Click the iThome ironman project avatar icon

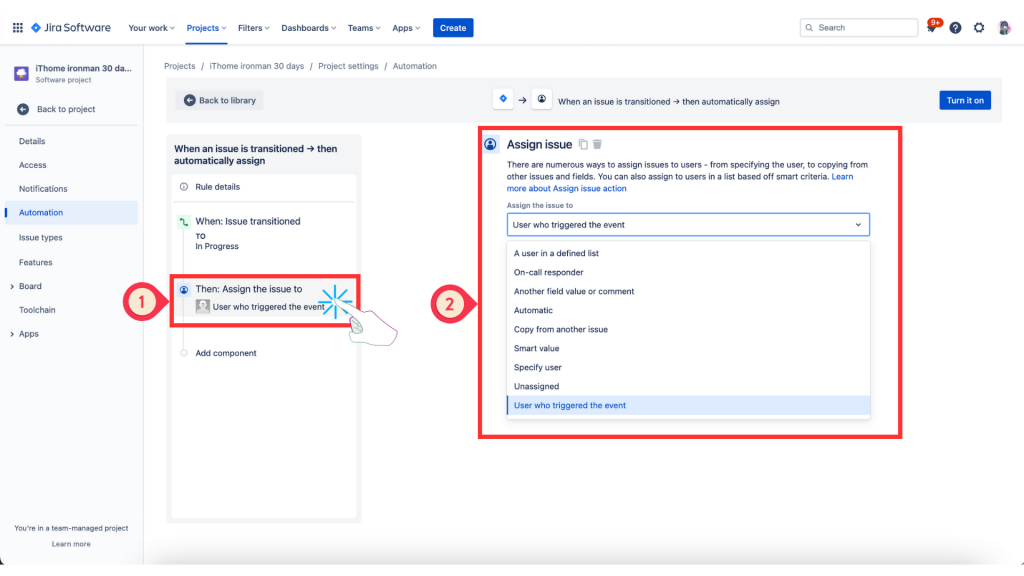(22, 73)
